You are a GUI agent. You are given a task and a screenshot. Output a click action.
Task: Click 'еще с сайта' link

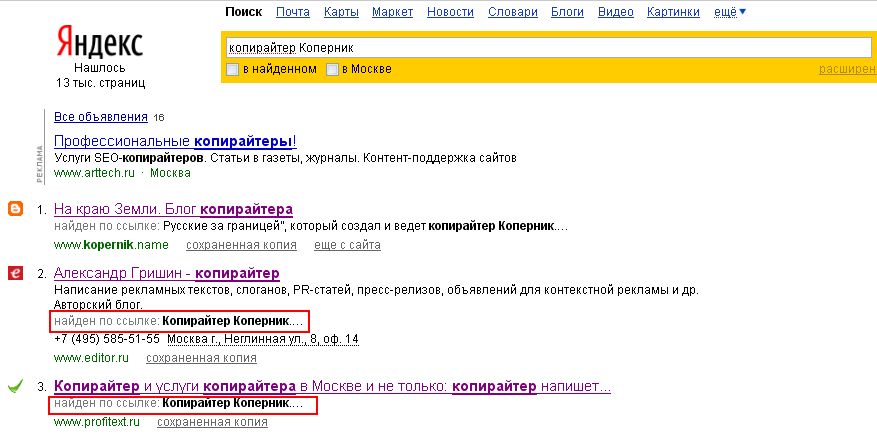[347, 245]
